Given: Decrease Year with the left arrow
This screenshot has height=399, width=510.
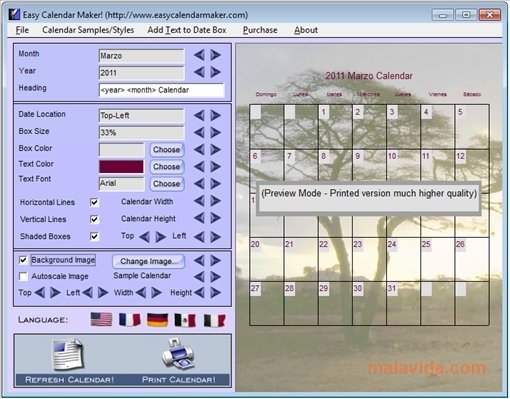Looking at the screenshot, I should pyautogui.click(x=199, y=72).
